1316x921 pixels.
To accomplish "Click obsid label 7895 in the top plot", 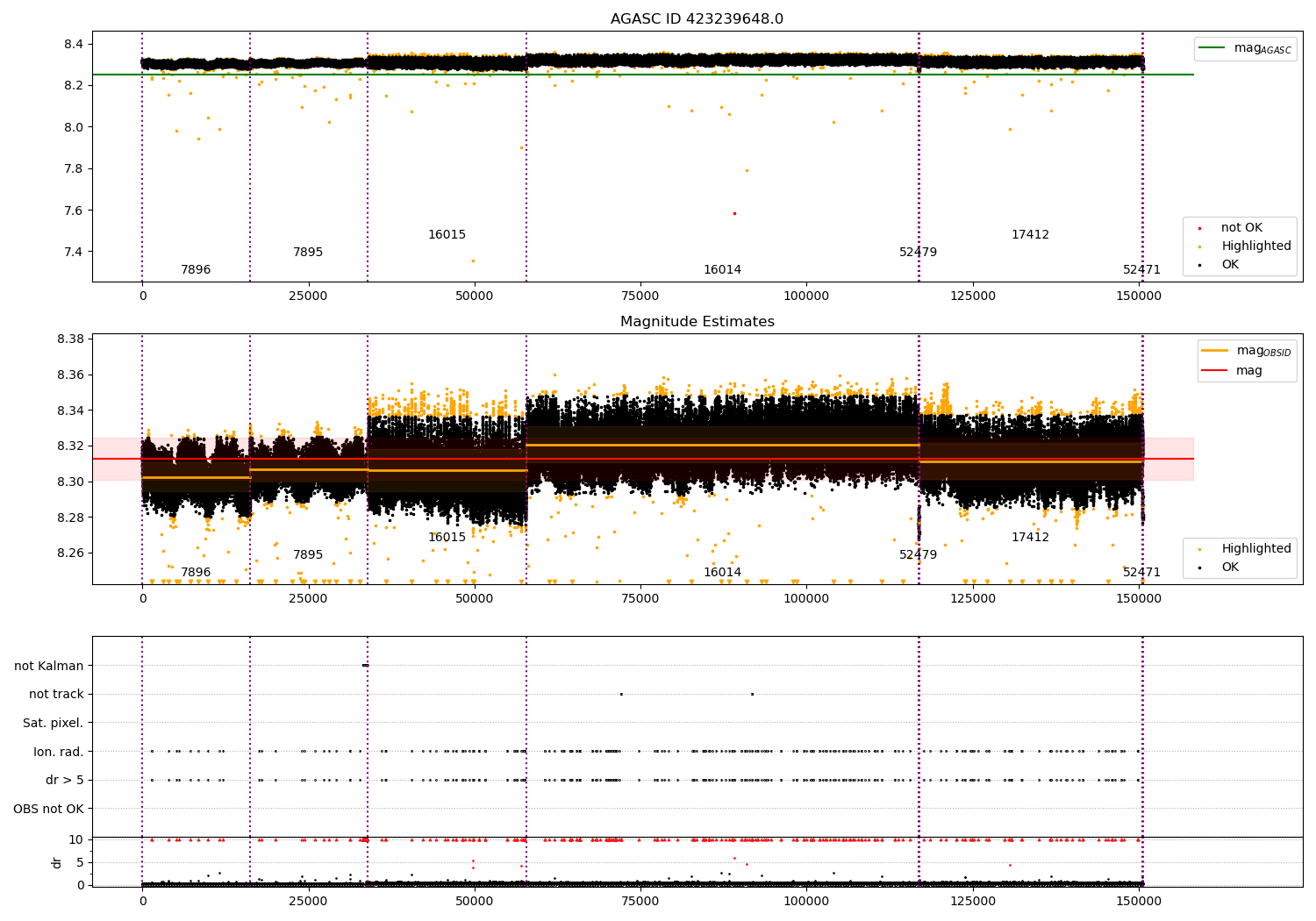I will point(308,253).
